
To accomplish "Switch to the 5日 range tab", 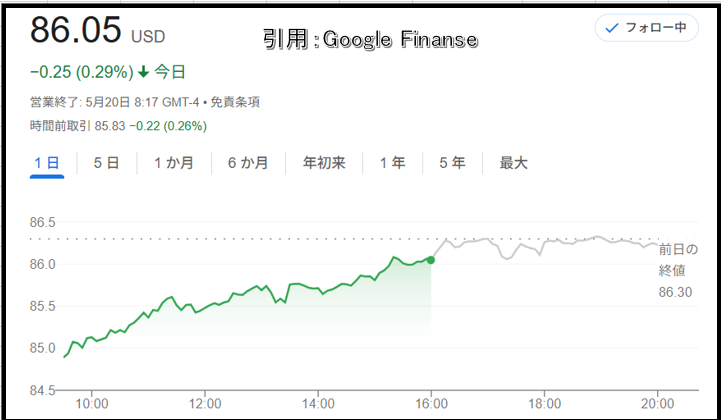I will click(x=107, y=163).
